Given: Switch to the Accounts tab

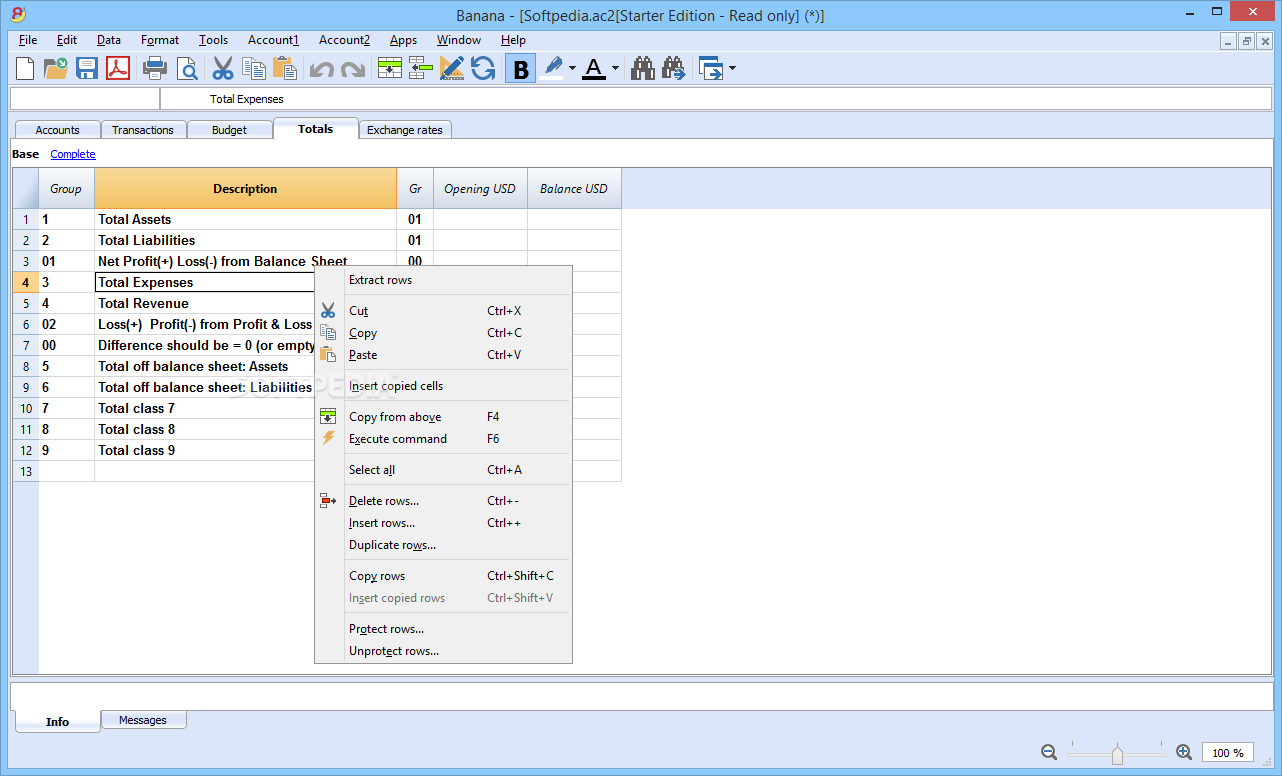Looking at the screenshot, I should pos(57,130).
